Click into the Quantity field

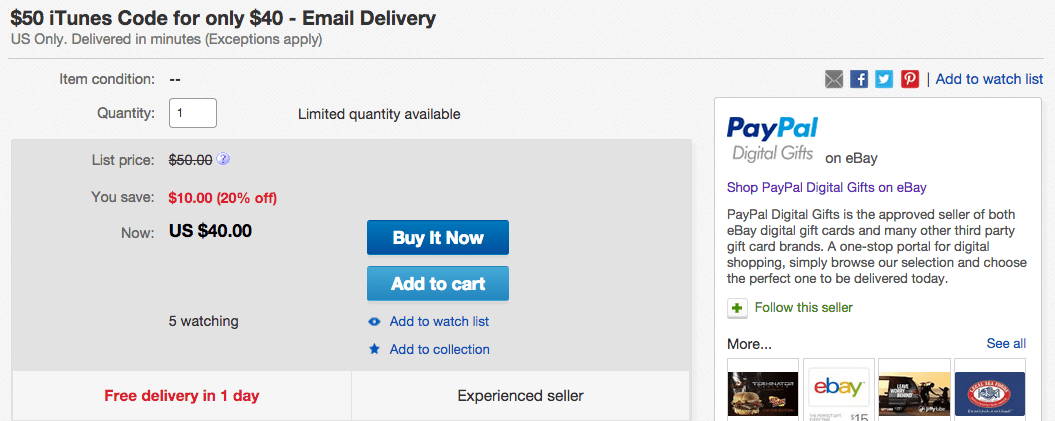(x=193, y=113)
